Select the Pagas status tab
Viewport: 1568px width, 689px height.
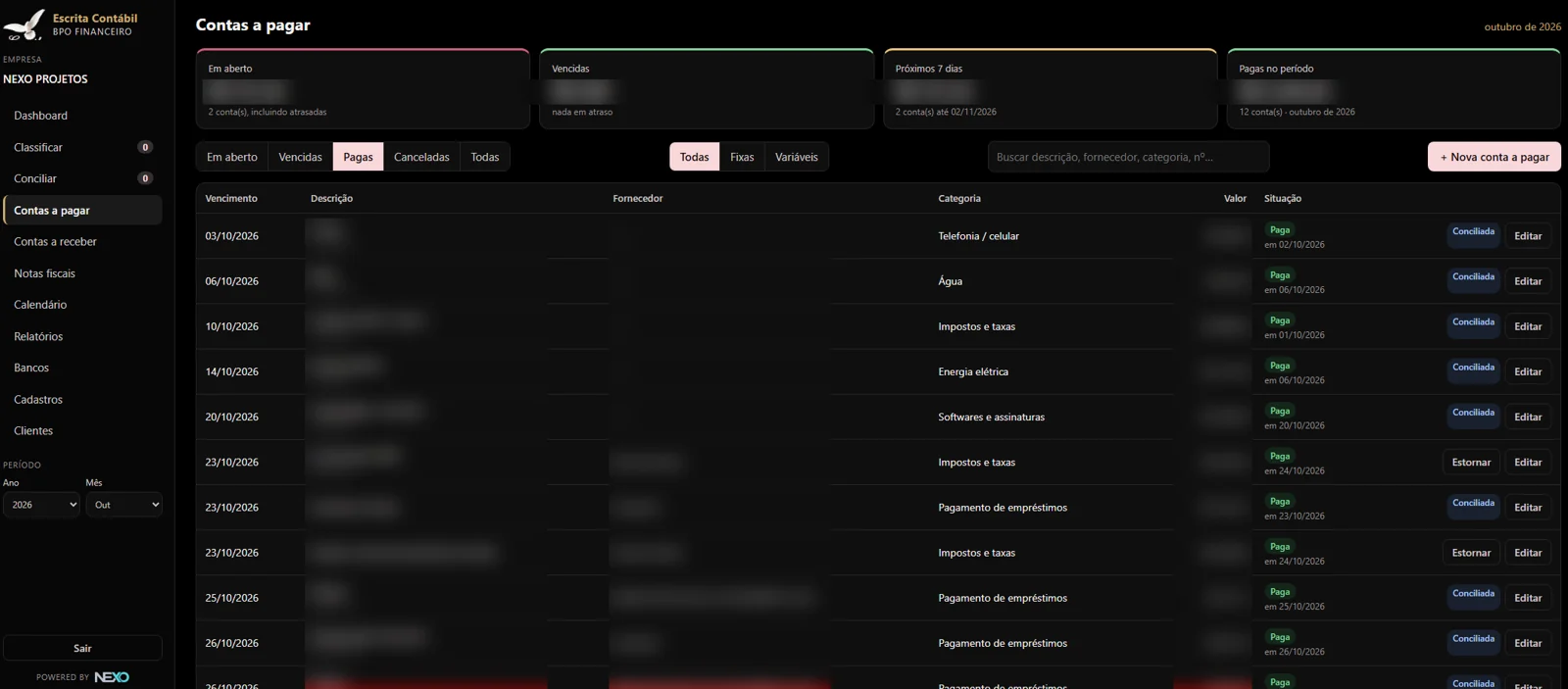click(x=358, y=157)
